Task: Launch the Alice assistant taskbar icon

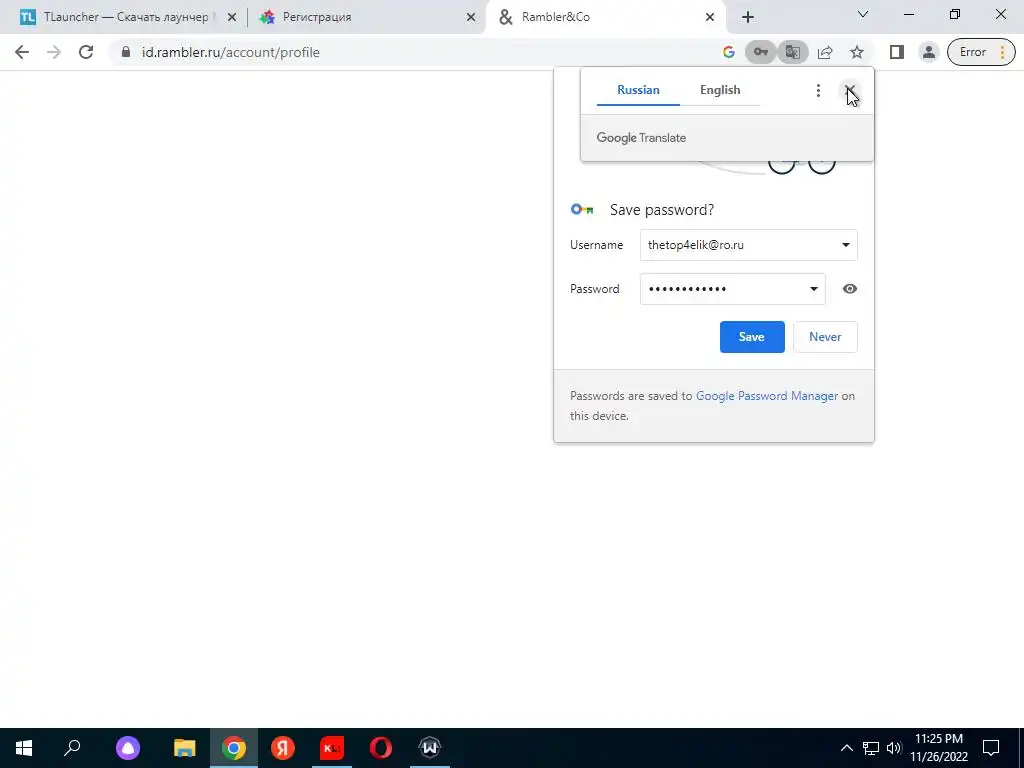Action: pyautogui.click(x=128, y=748)
